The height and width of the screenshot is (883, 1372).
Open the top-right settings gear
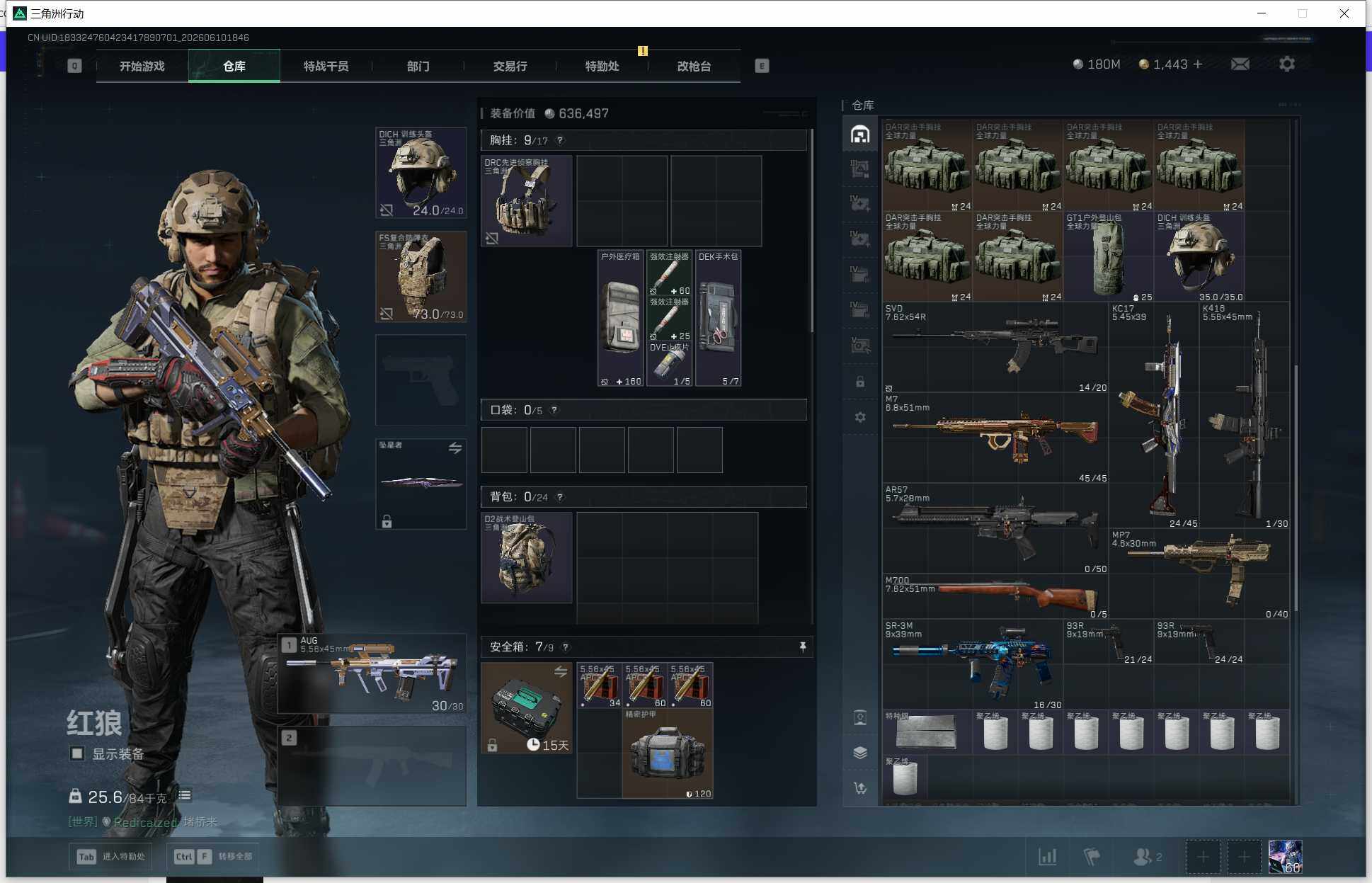click(x=1287, y=64)
